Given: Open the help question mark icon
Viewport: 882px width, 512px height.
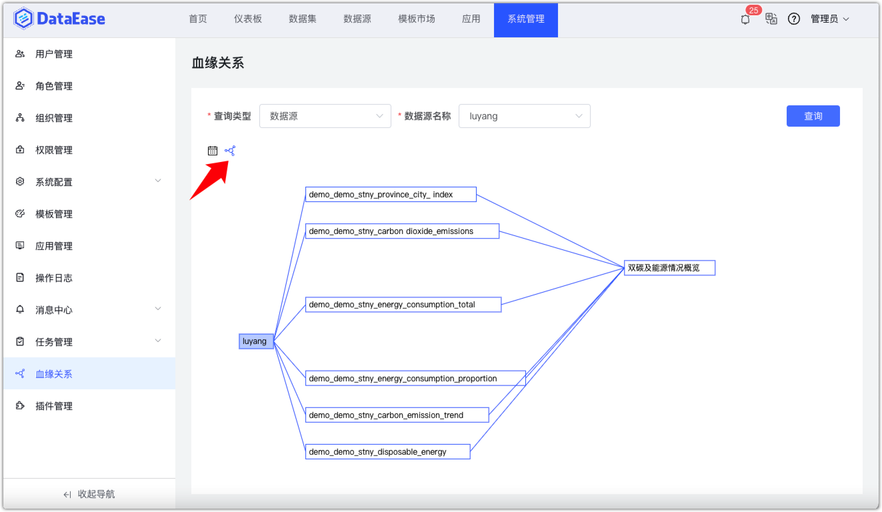Looking at the screenshot, I should point(794,19).
